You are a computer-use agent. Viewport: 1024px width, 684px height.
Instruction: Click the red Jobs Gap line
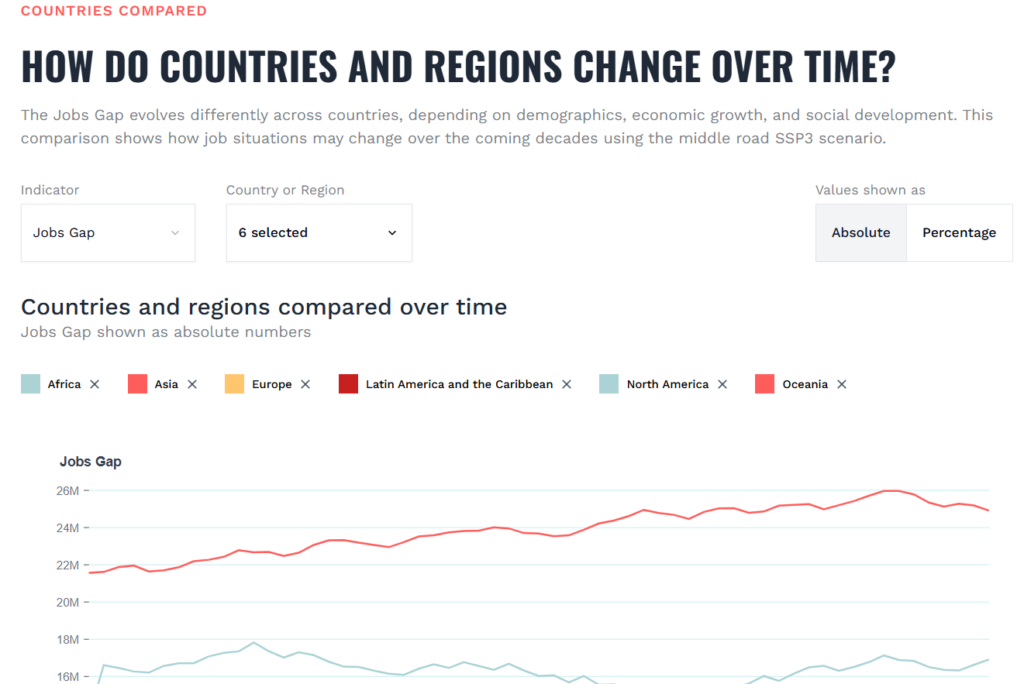click(500, 529)
